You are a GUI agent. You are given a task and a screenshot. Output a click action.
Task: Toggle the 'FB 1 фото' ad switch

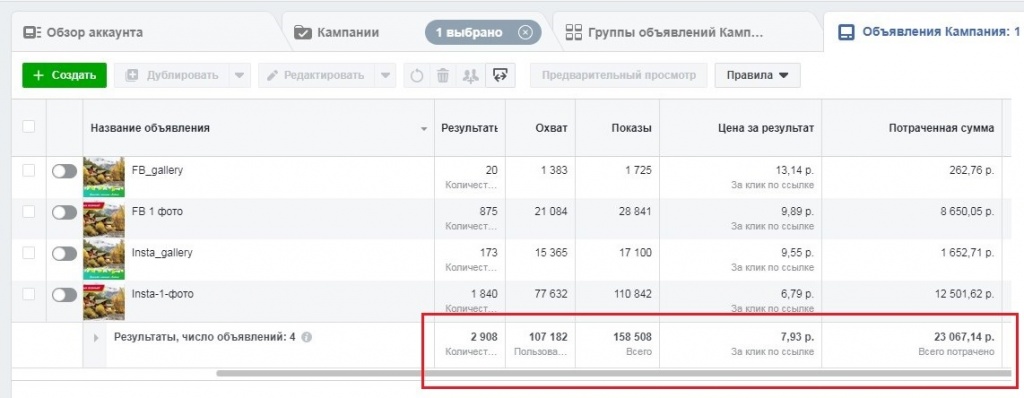[64, 212]
